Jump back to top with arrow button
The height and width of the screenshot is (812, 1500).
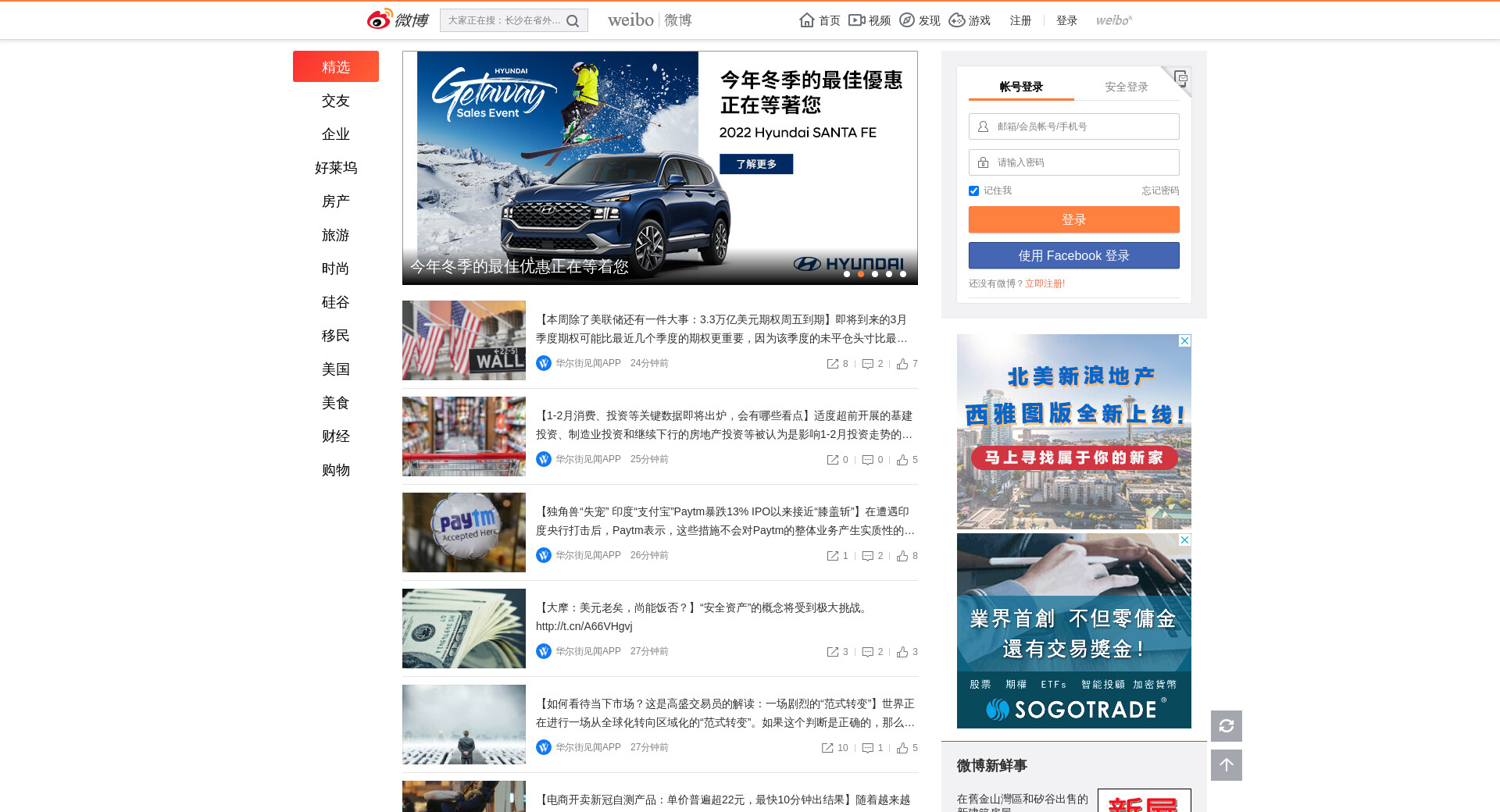[1226, 765]
